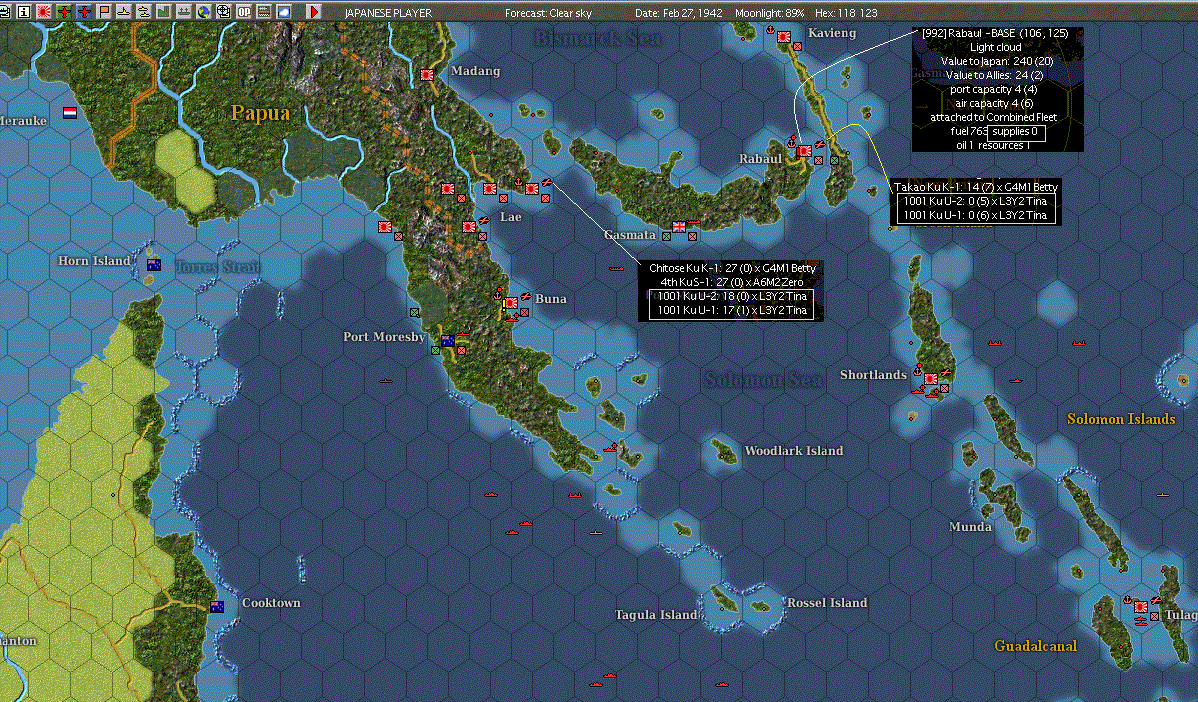Click '1001 Ku U-1: 17 (1) x L3Y2 Tina' line
This screenshot has width=1198, height=702.
(732, 310)
